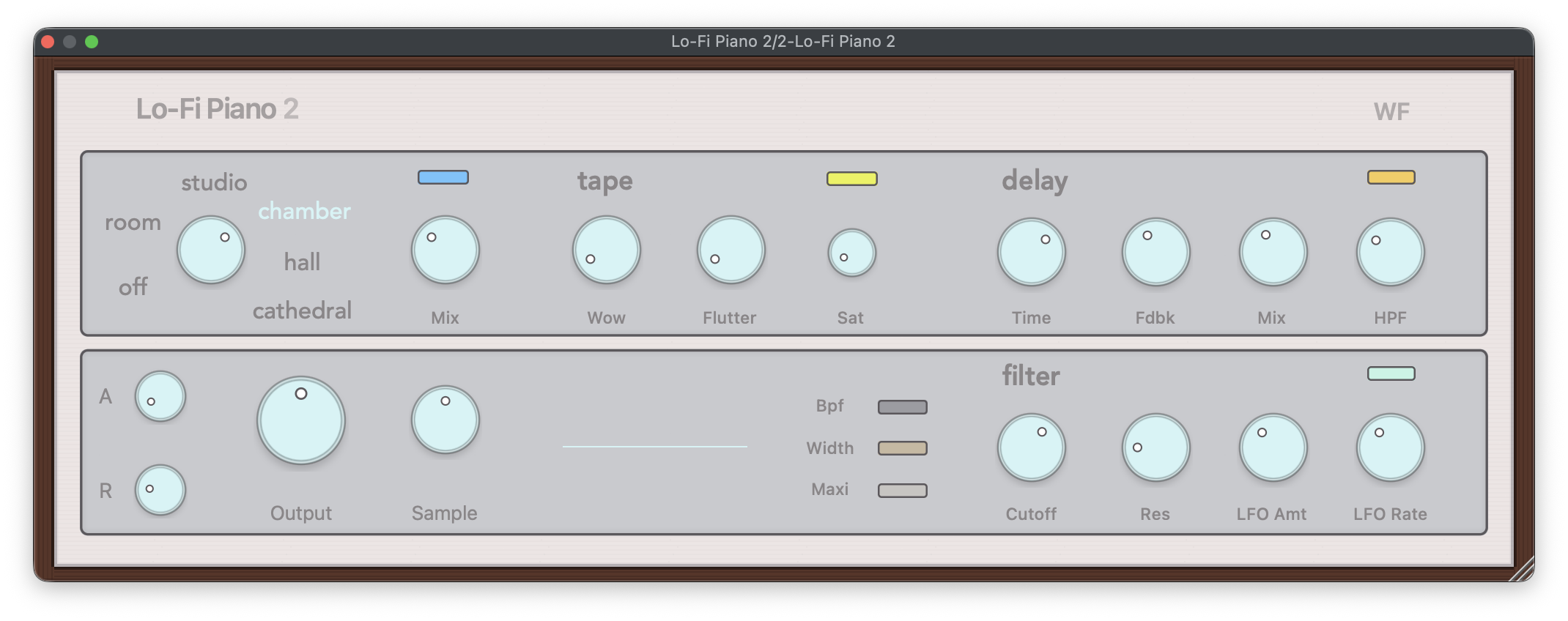Click the tape section label
This screenshot has width=1568, height=621.
tap(604, 181)
